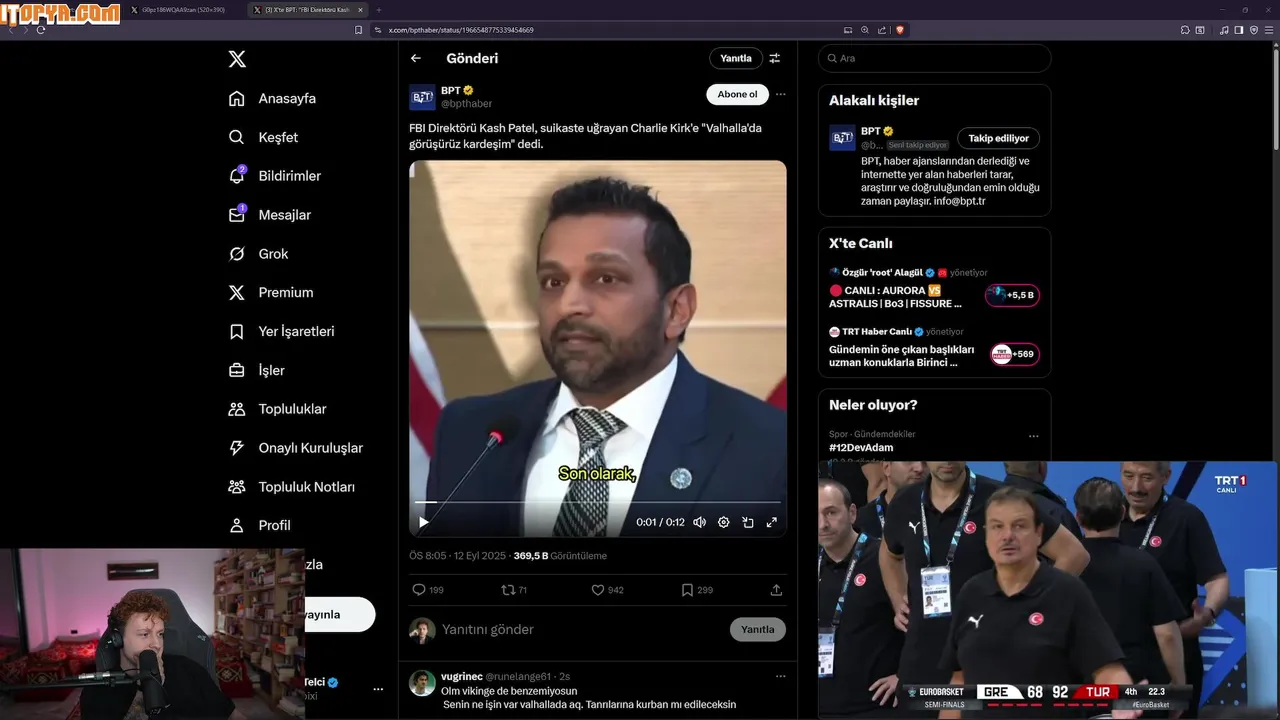Click the share icon under the post
This screenshot has width=1280, height=720.
(x=776, y=590)
